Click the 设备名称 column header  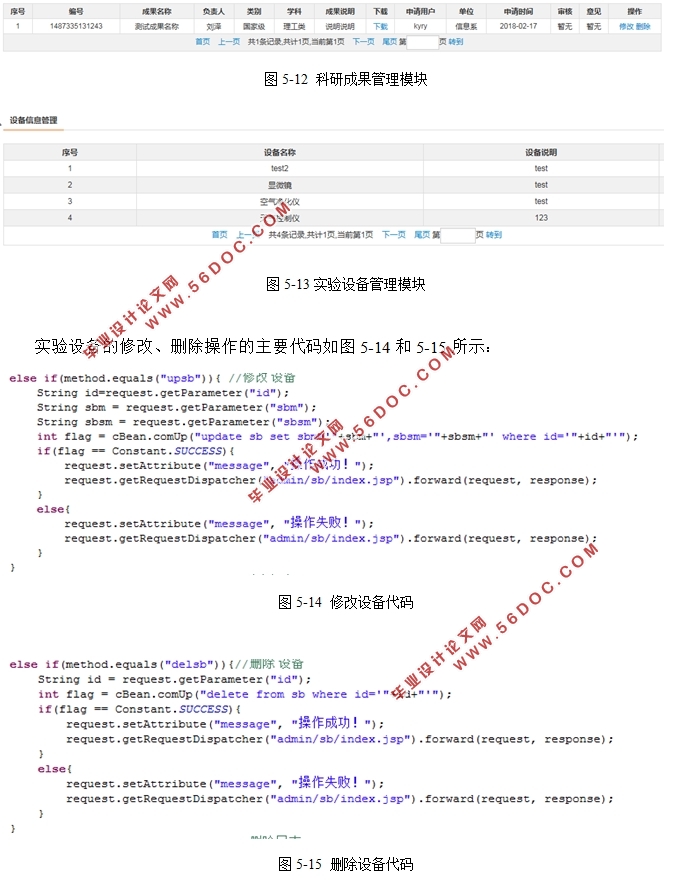[280, 152]
